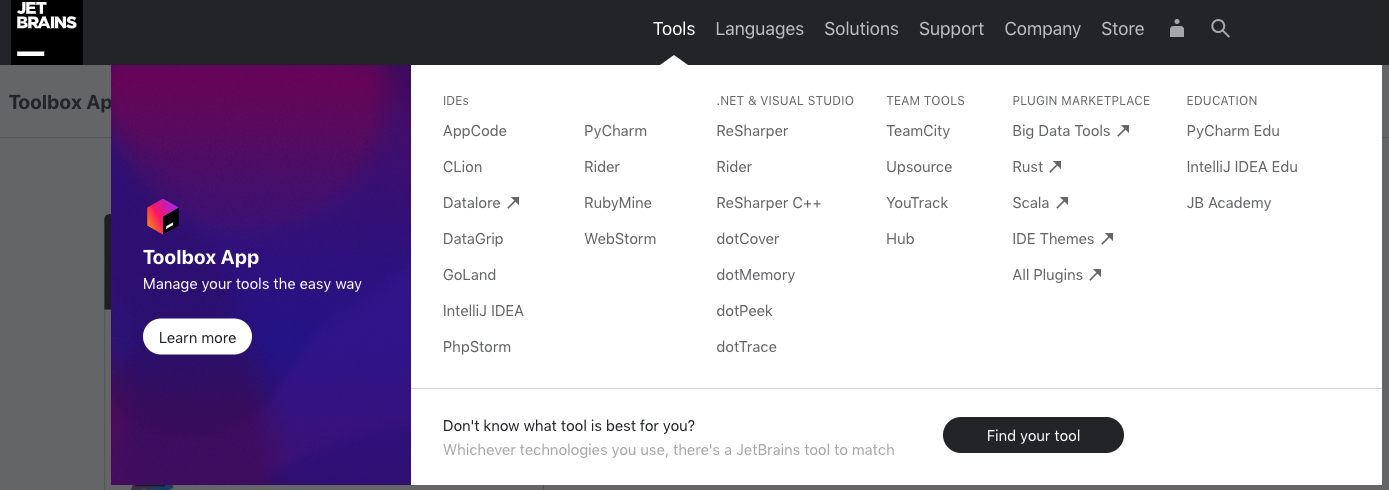
Task: Select PyCharm from the IDEs list
Action: click(x=615, y=131)
